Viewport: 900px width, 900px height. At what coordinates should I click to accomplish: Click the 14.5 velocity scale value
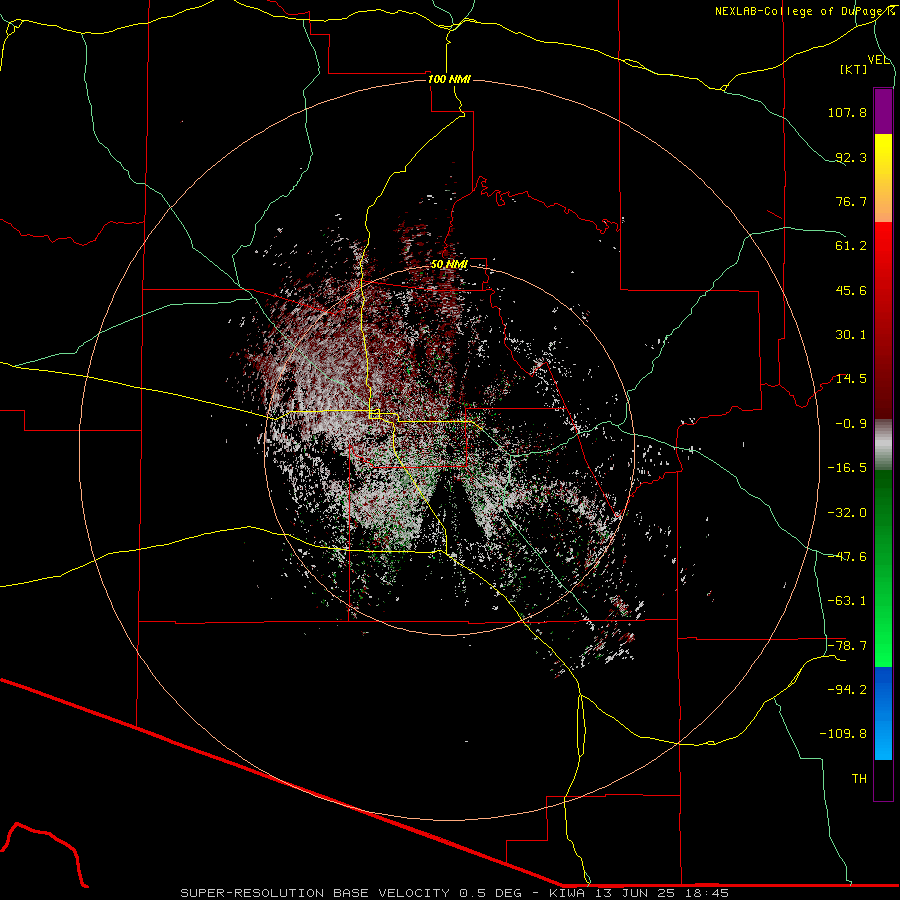[851, 379]
